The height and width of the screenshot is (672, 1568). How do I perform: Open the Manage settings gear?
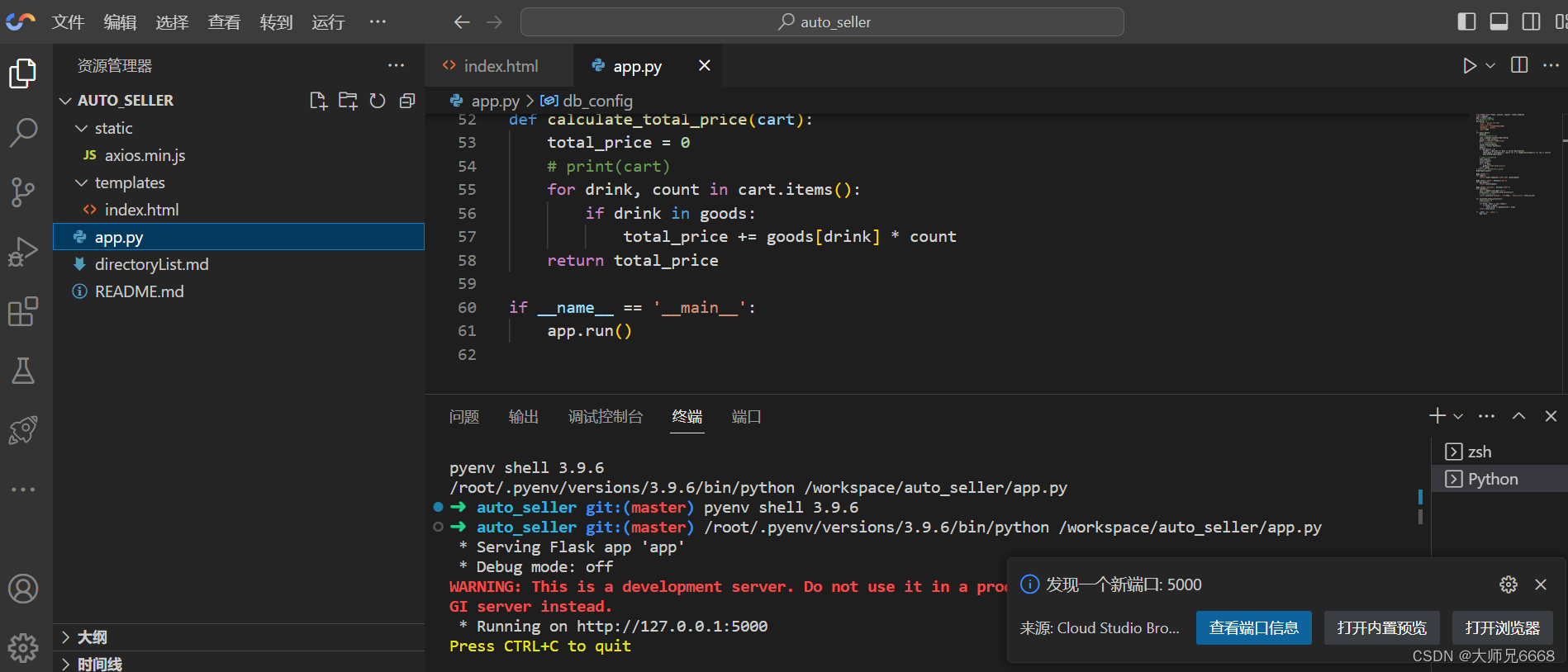coord(23,648)
